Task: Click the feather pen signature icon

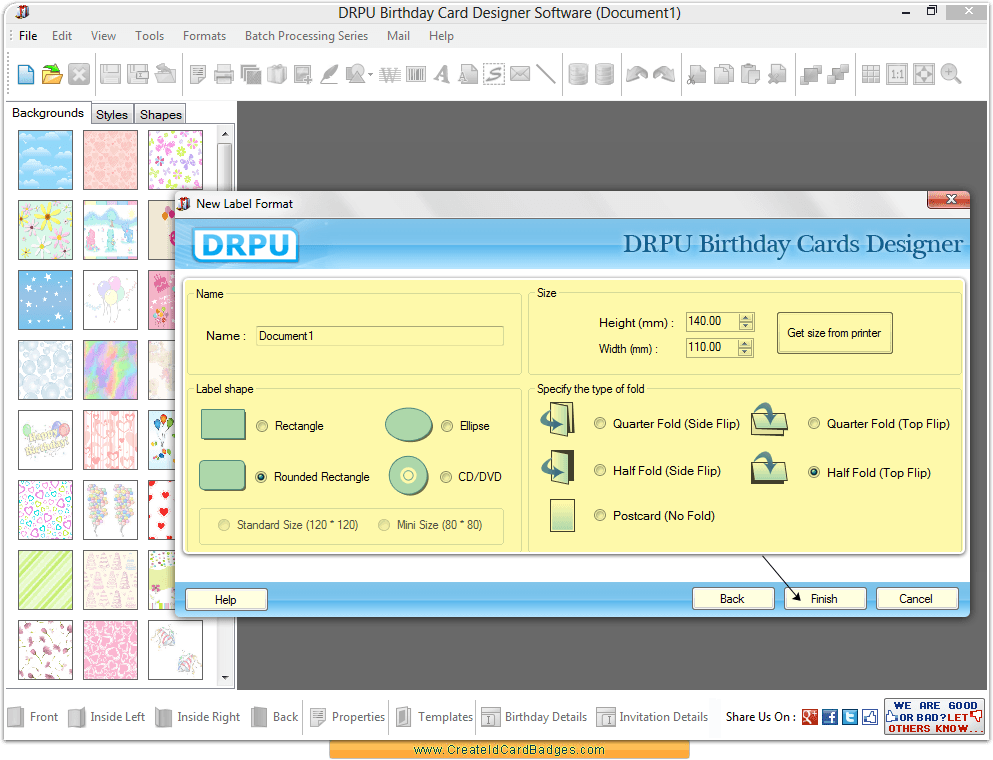Action: (x=329, y=75)
